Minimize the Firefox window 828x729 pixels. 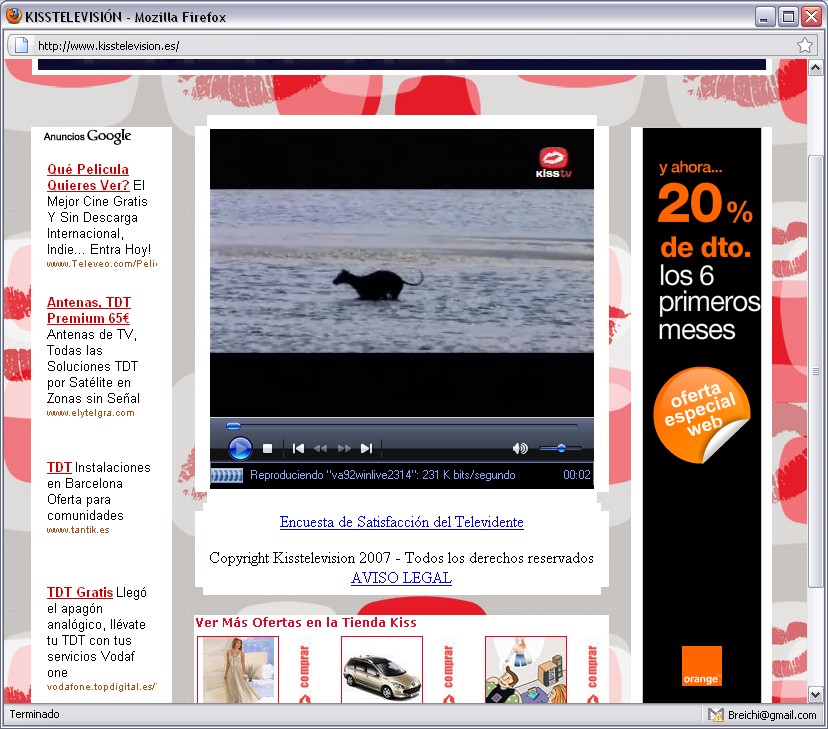coord(764,17)
